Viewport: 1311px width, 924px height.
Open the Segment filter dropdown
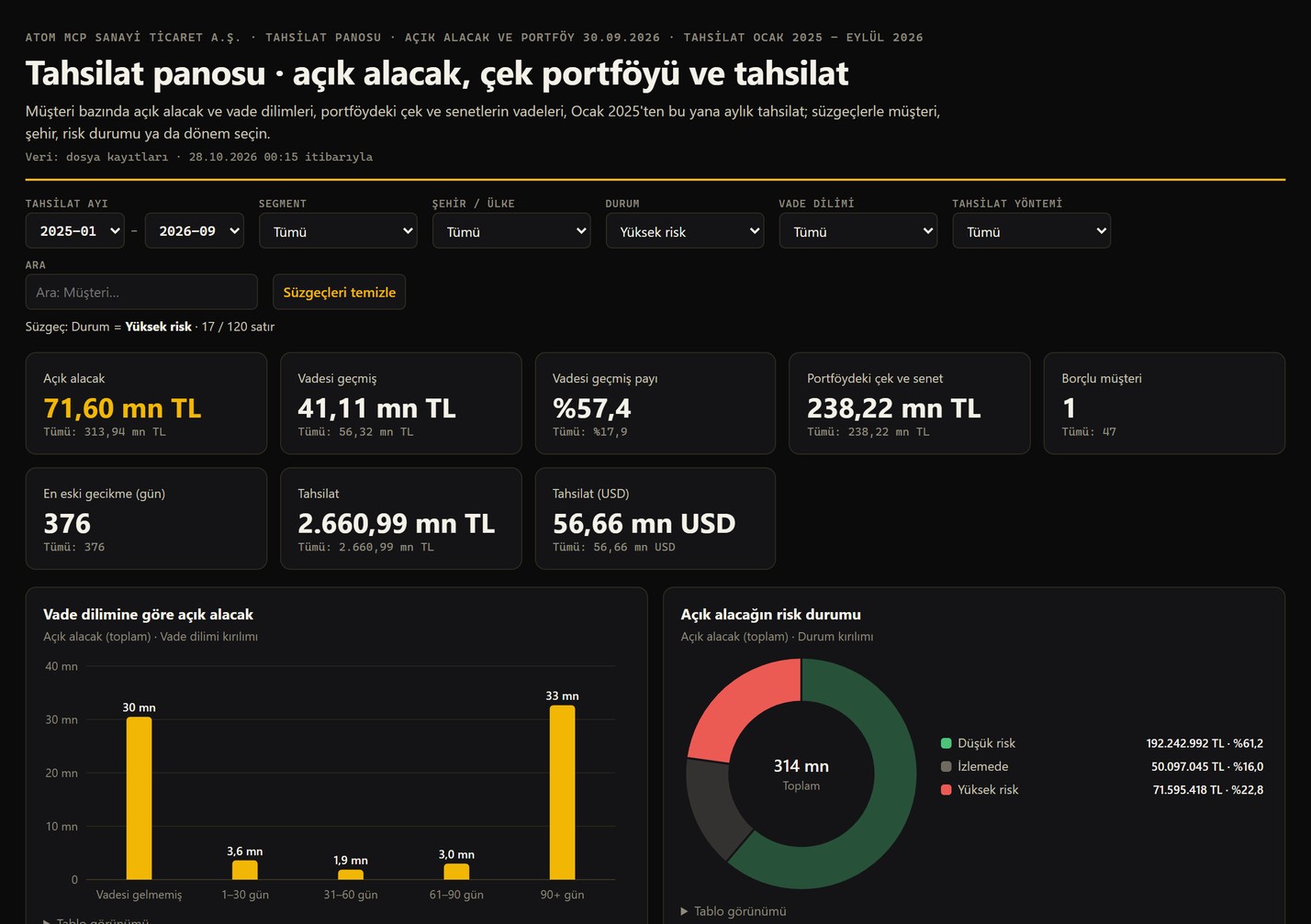(x=338, y=231)
